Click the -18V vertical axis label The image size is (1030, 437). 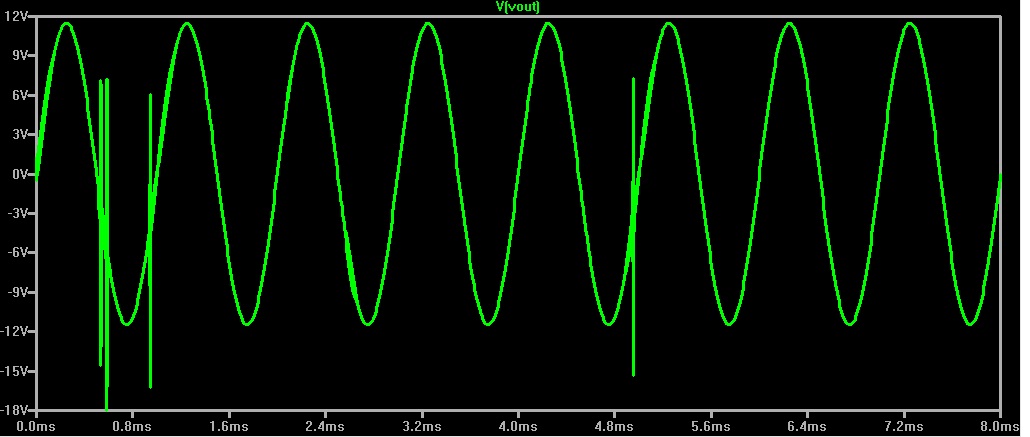14,409
